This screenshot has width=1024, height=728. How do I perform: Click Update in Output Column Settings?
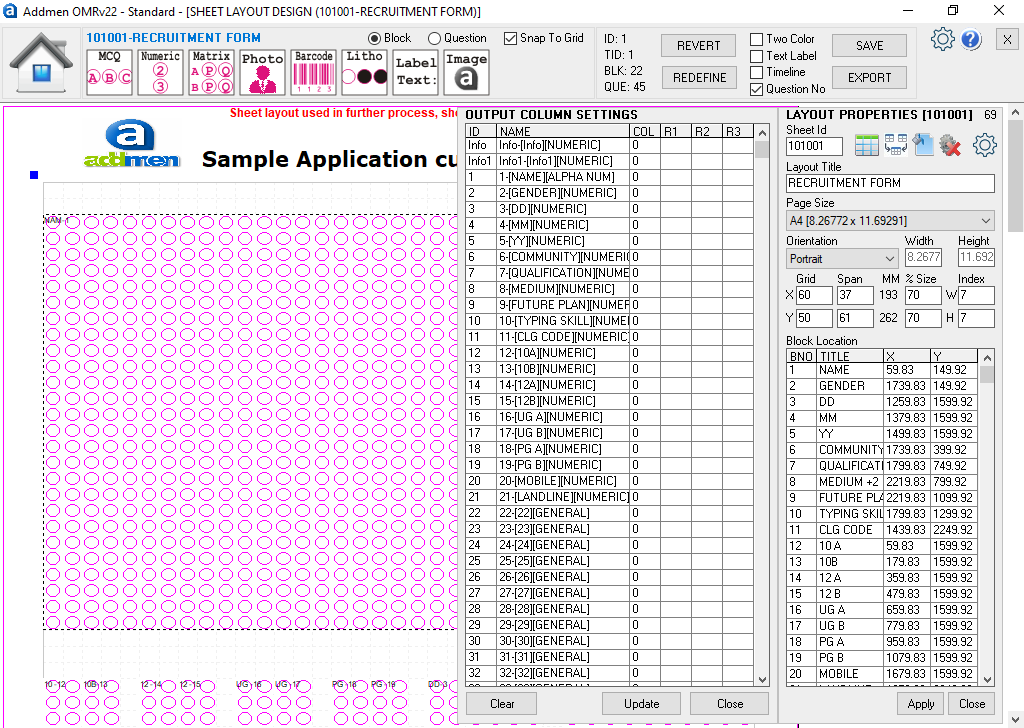641,704
